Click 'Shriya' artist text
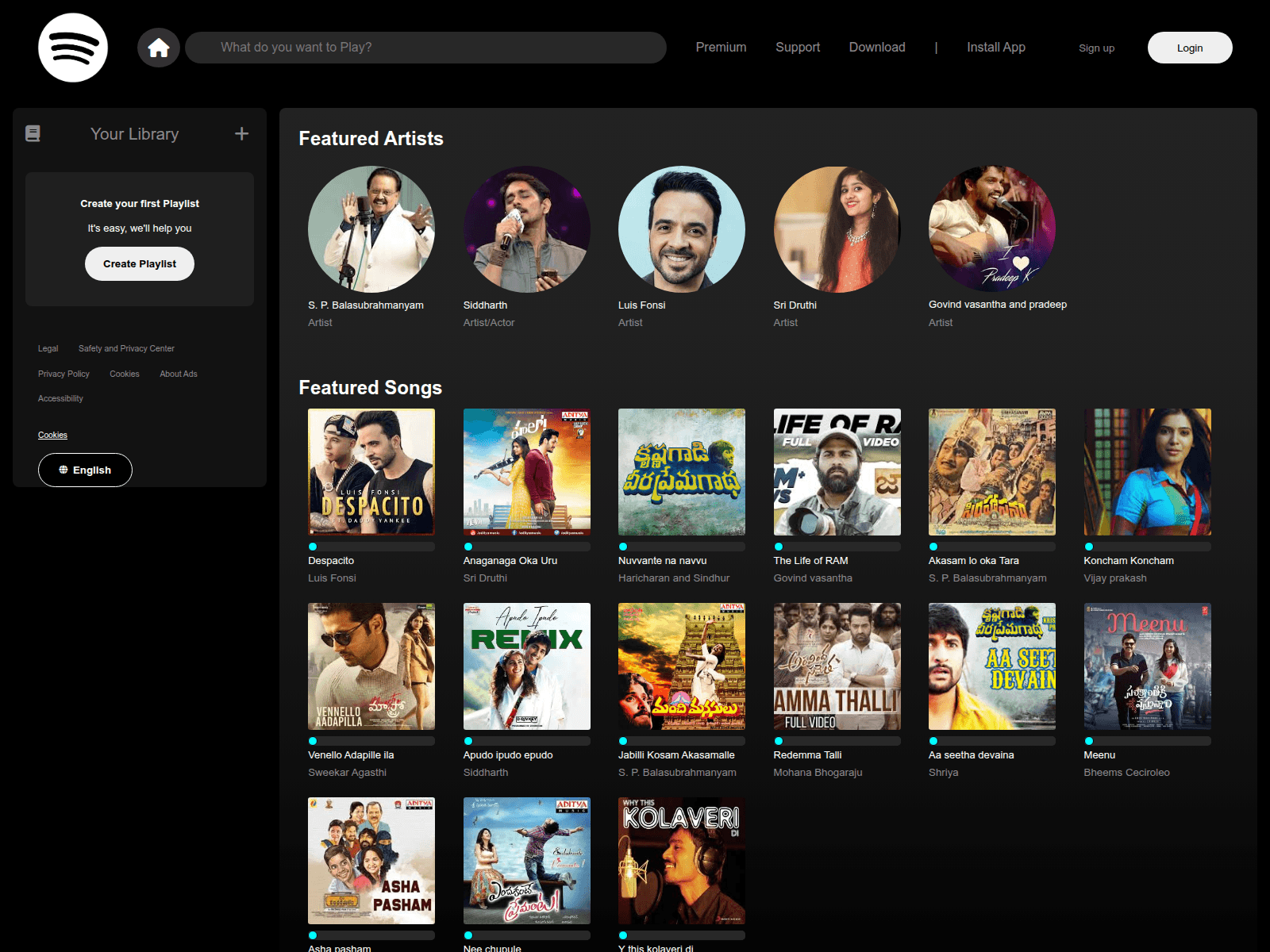Image resolution: width=1270 pixels, height=952 pixels. pos(944,773)
